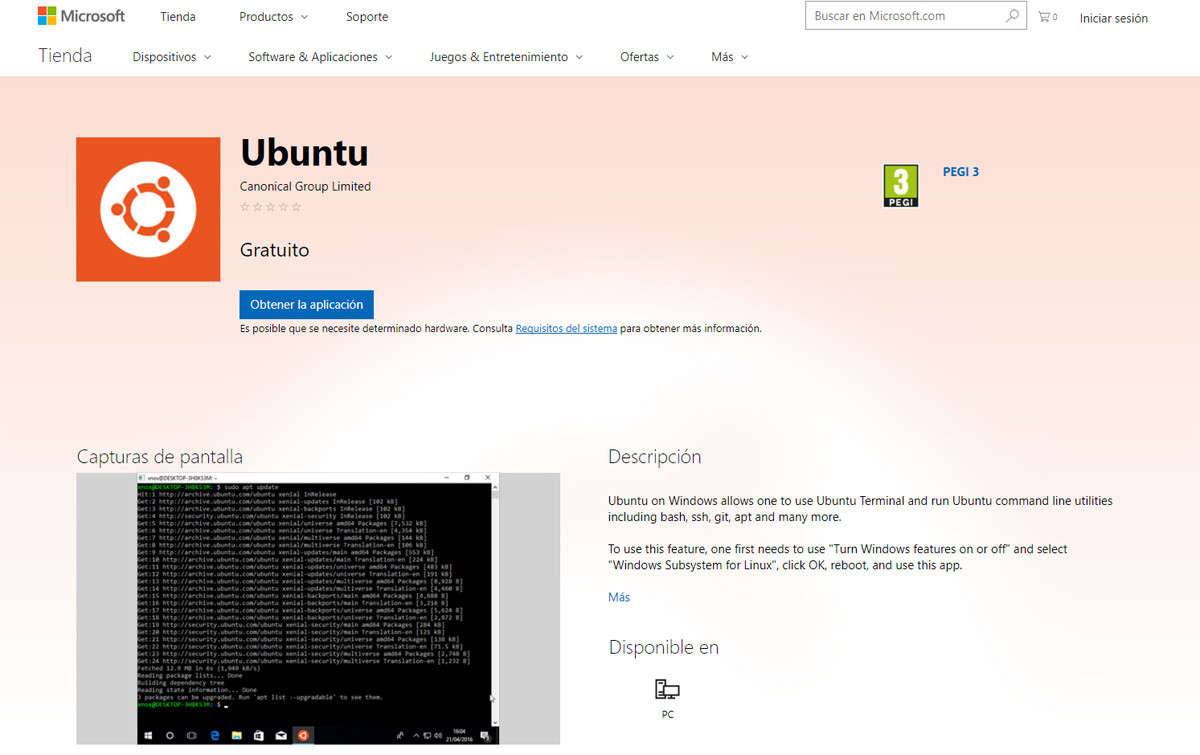This screenshot has width=1200, height=755.
Task: Open the shopping cart icon
Action: click(x=1044, y=16)
